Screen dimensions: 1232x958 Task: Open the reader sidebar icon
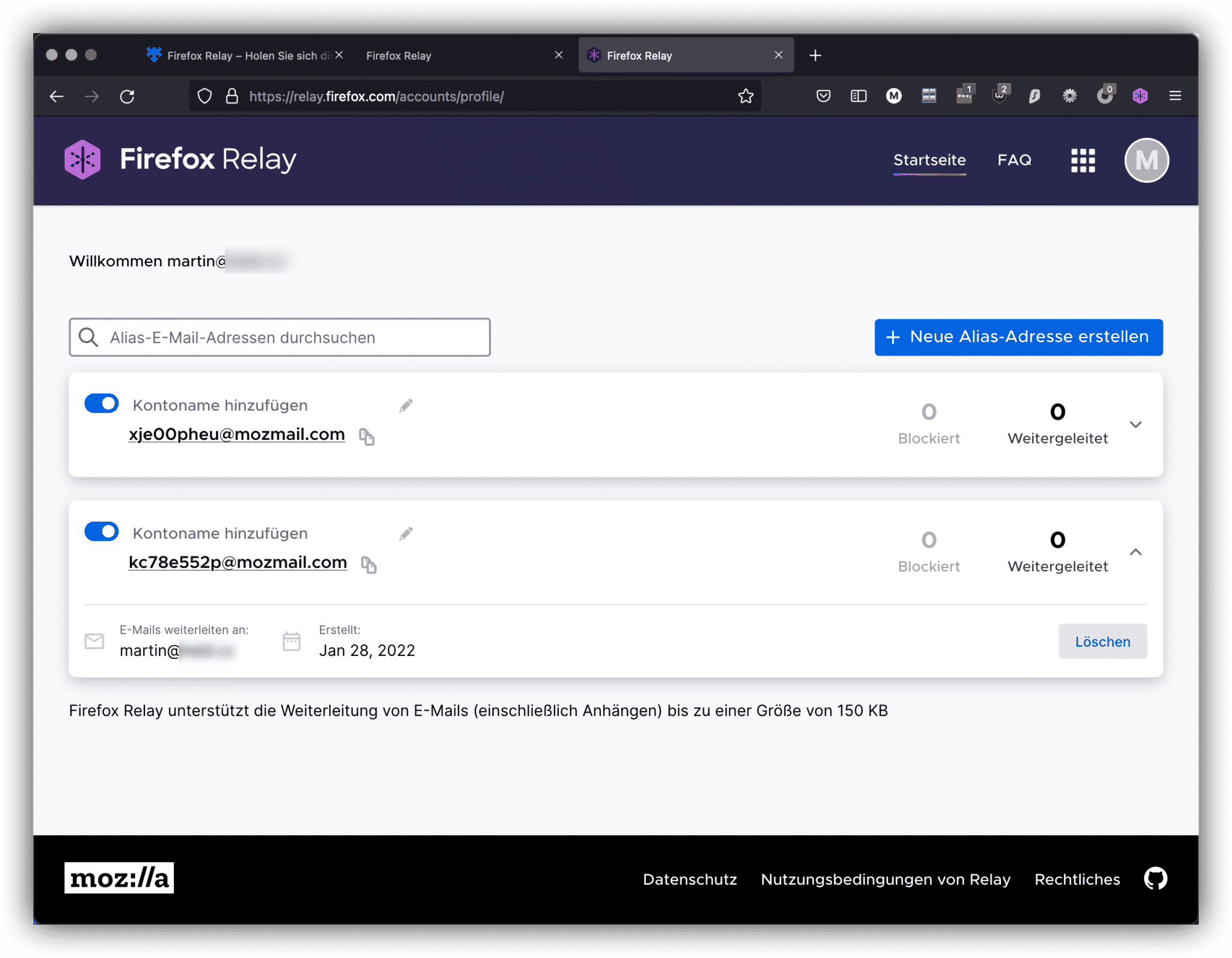tap(858, 96)
